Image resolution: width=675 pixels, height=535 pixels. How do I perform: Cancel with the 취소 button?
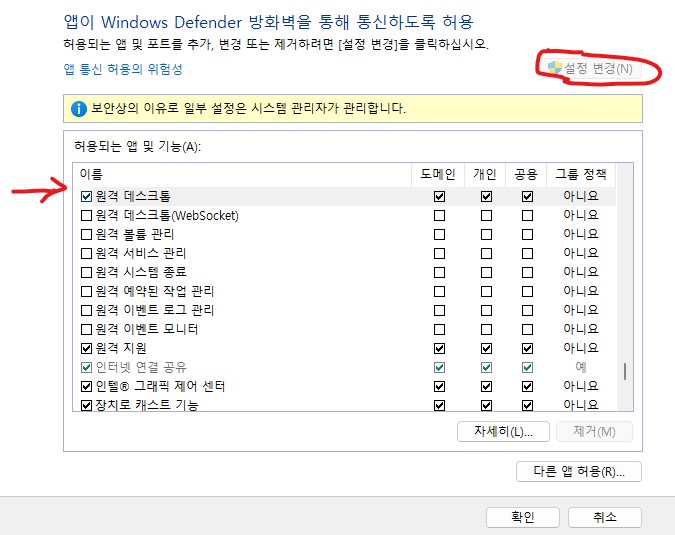click(x=605, y=517)
